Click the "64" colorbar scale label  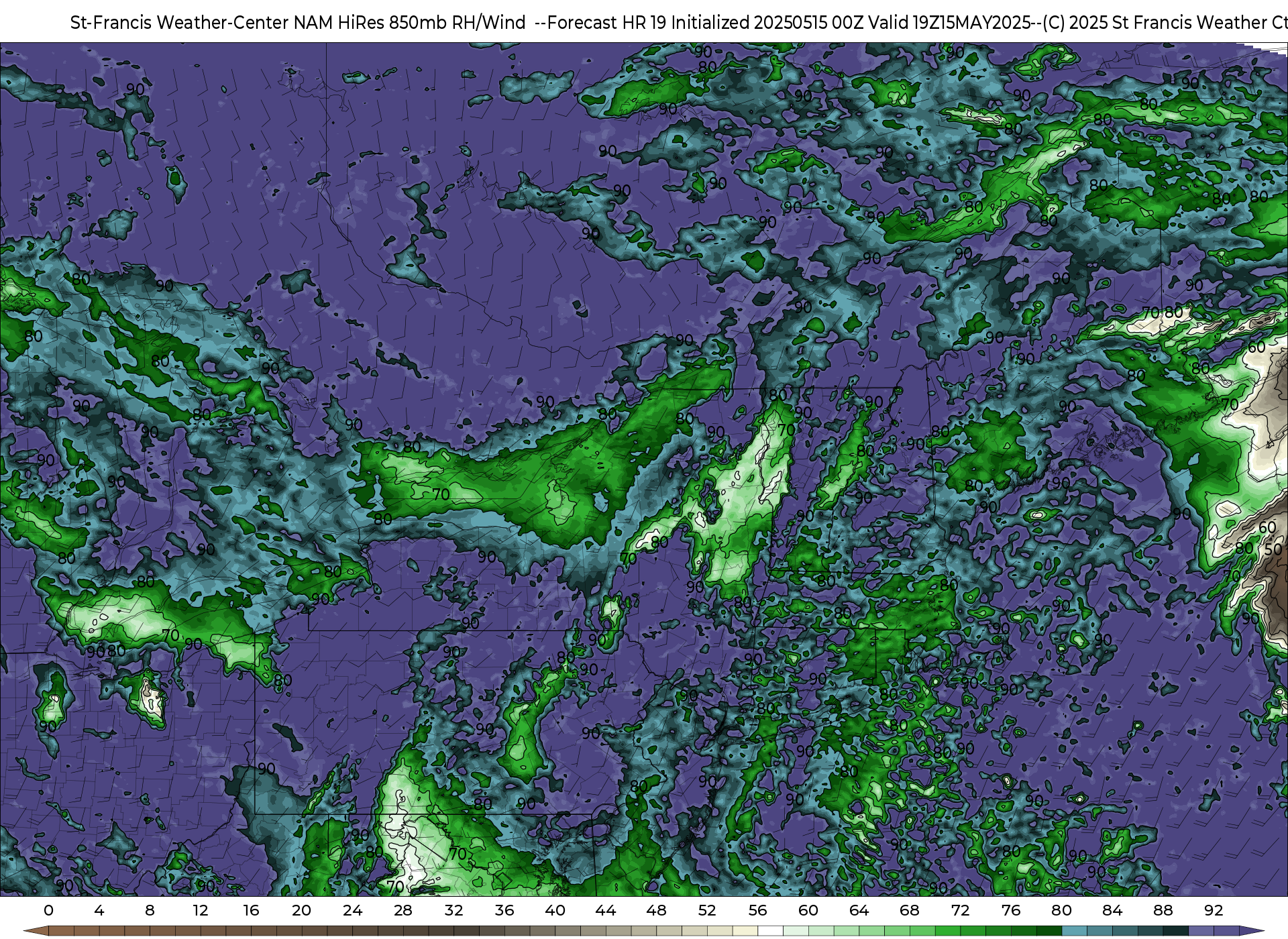click(859, 910)
